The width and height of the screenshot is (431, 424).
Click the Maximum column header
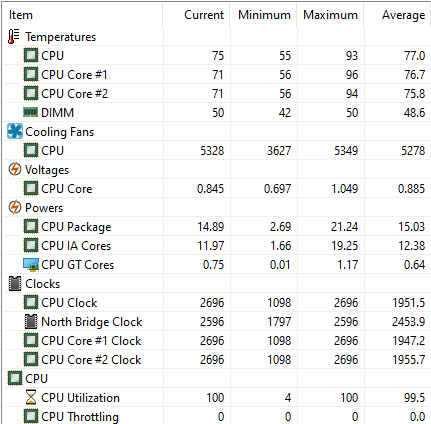click(330, 15)
